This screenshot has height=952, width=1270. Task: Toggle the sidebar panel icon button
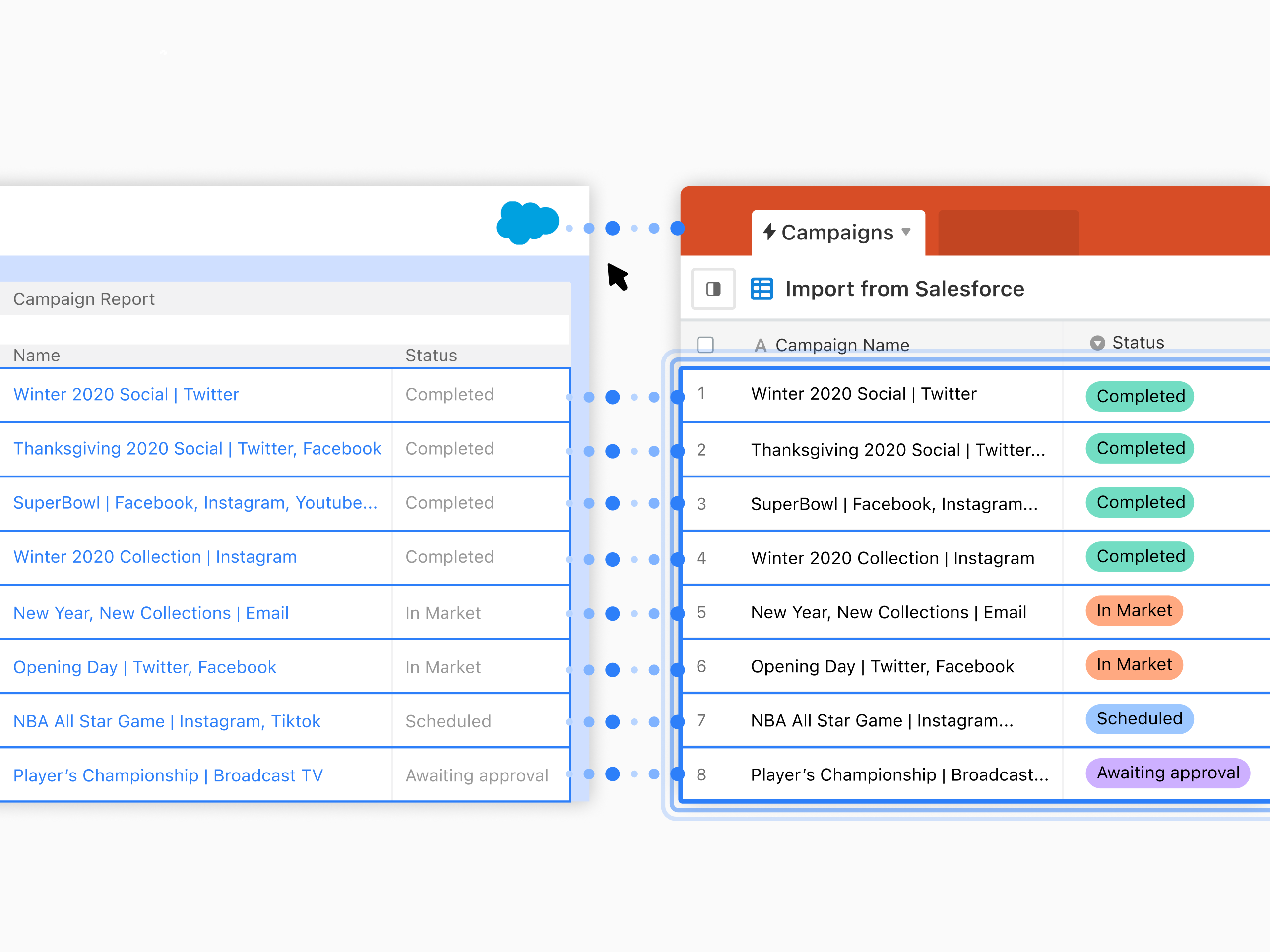pyautogui.click(x=713, y=289)
